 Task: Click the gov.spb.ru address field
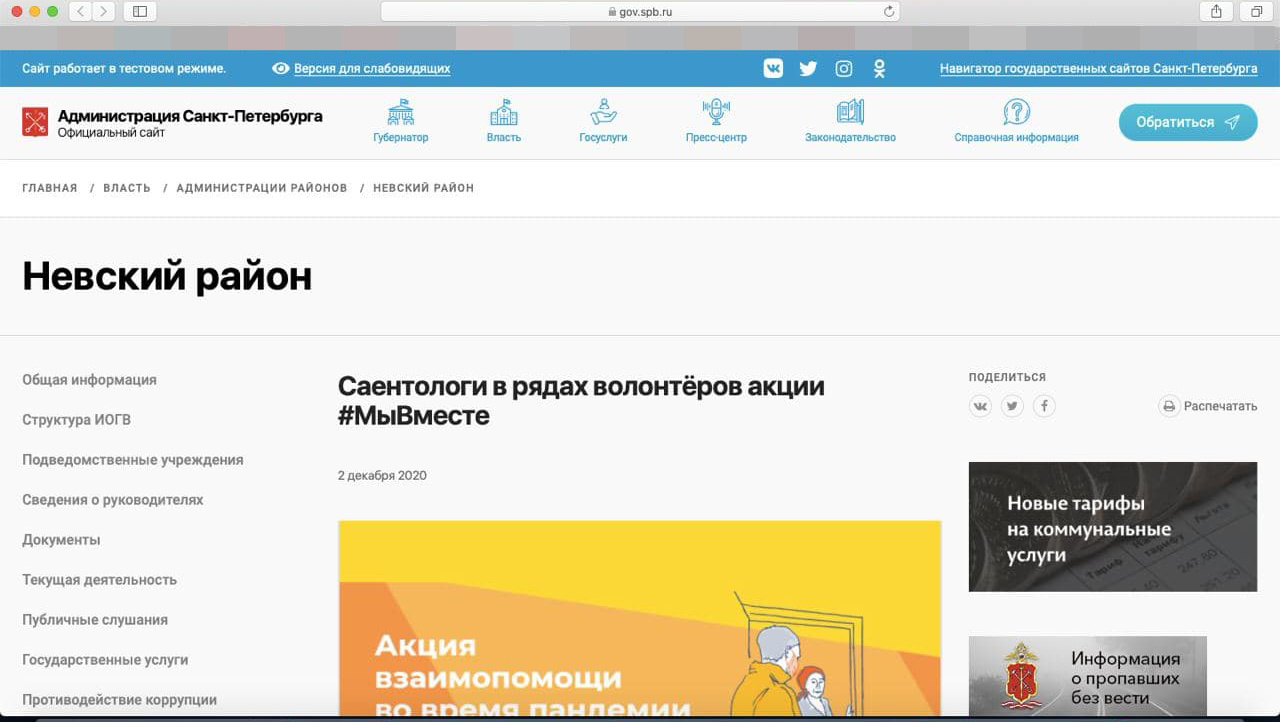tap(640, 12)
